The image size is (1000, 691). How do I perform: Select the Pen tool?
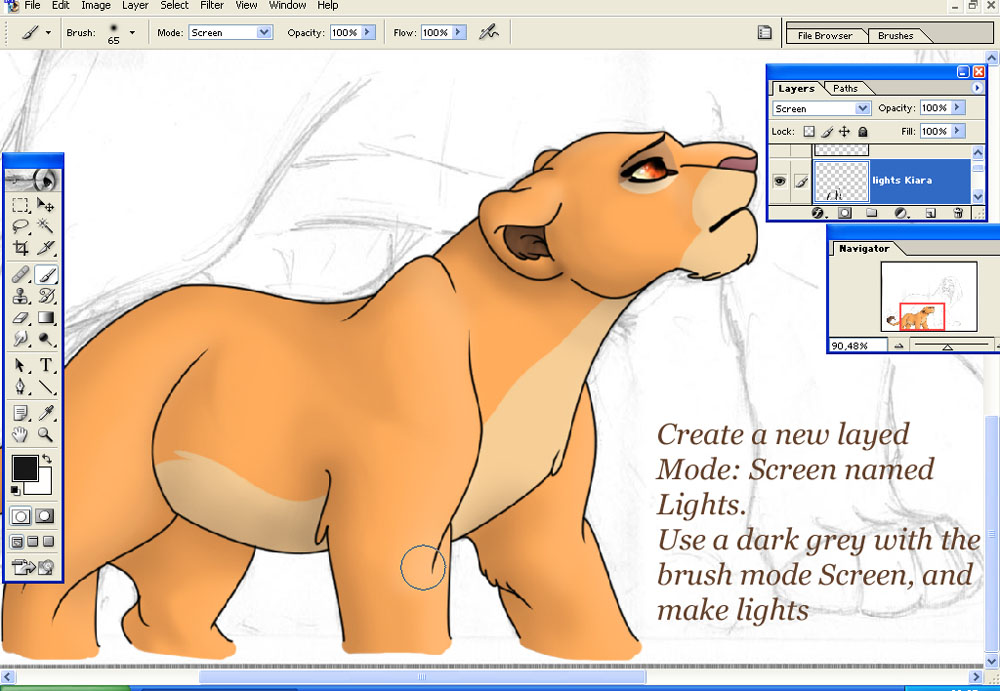pos(20,387)
